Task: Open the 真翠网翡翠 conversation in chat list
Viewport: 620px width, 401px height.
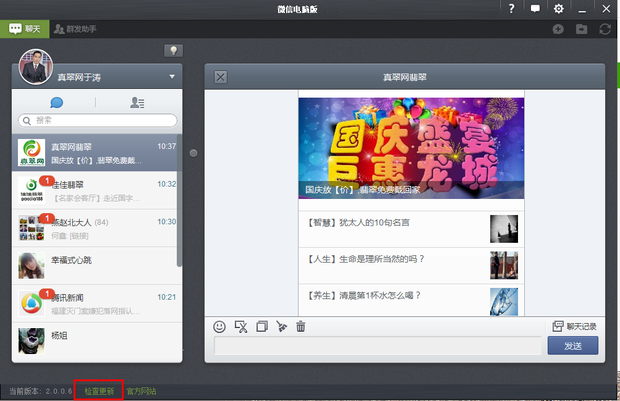Action: 95,153
